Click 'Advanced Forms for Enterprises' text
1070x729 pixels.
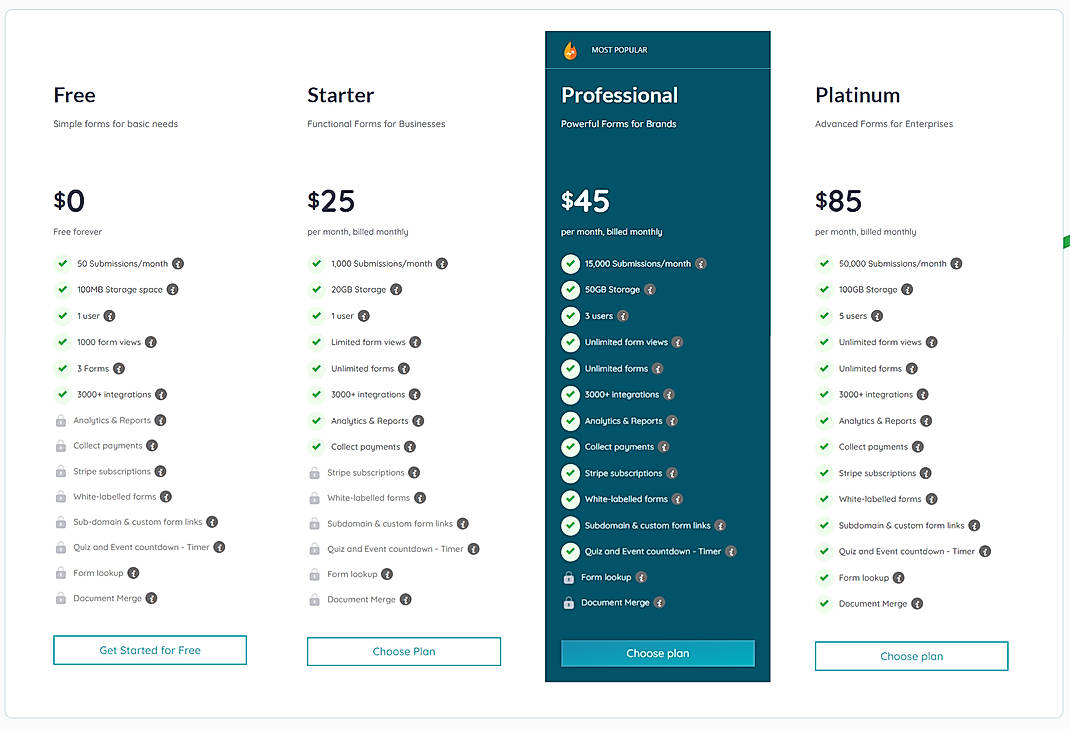pos(884,124)
